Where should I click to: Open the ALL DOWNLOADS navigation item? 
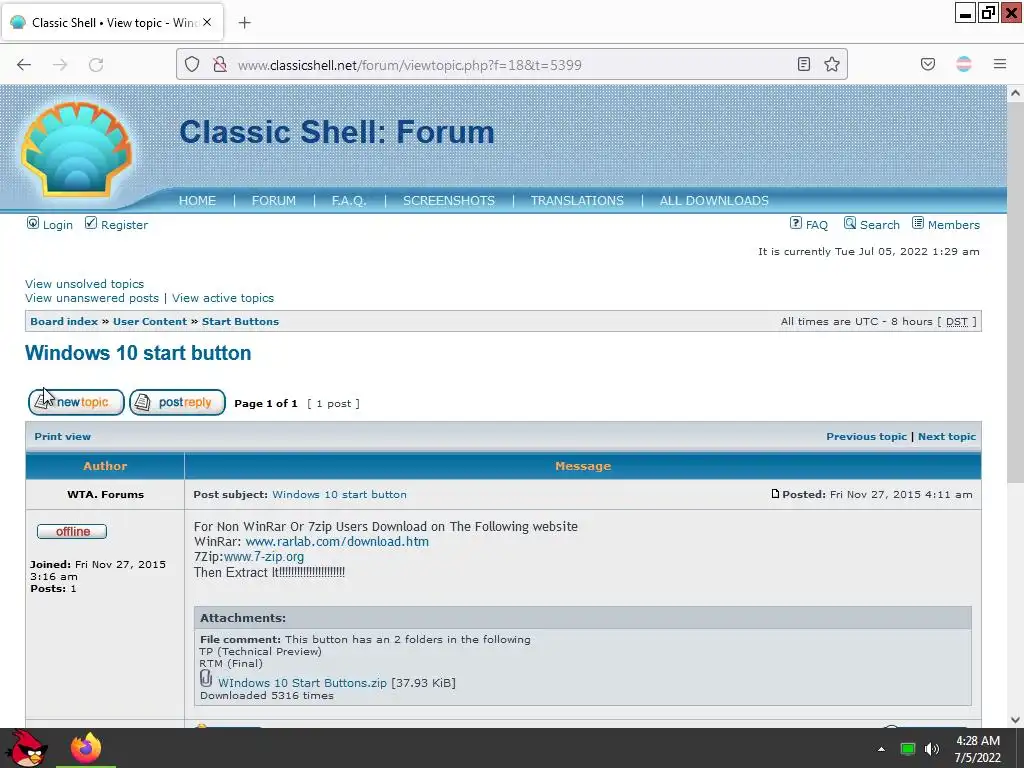pyautogui.click(x=714, y=200)
